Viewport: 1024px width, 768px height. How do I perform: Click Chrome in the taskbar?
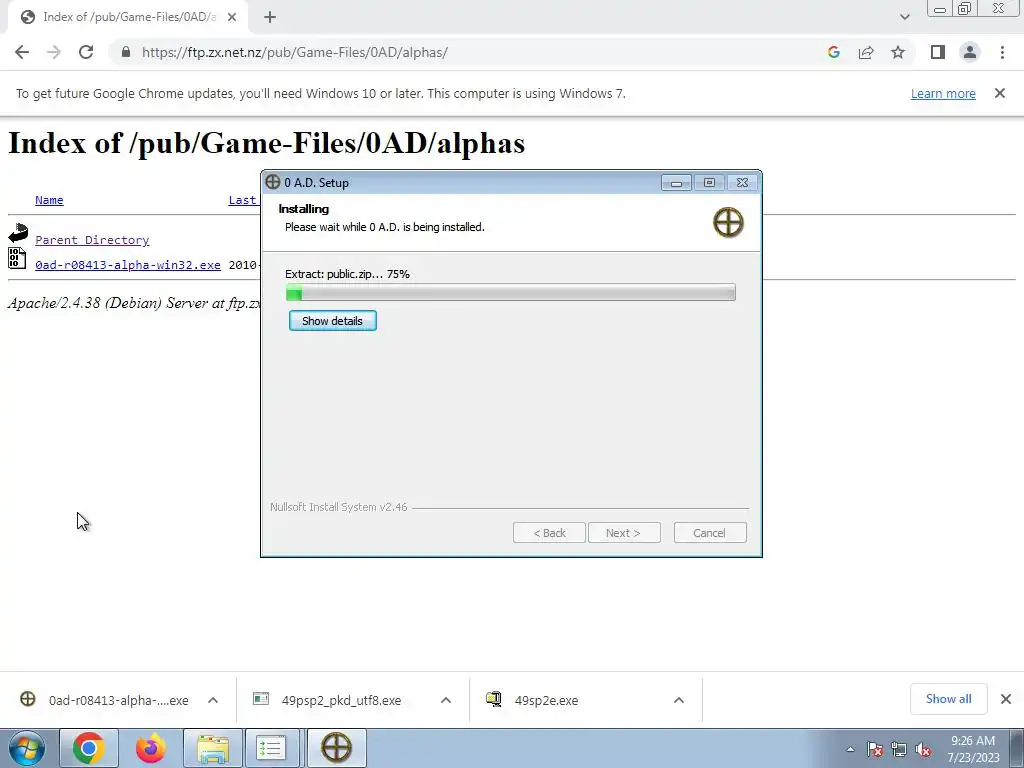pos(89,748)
